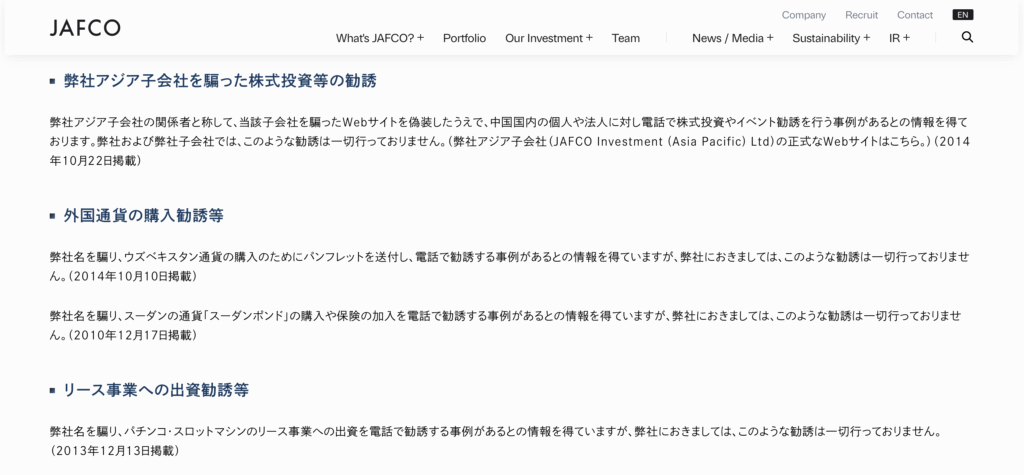Click the date text 2014年10月10日掲載
The width and height of the screenshot is (1024, 475).
(x=133, y=276)
